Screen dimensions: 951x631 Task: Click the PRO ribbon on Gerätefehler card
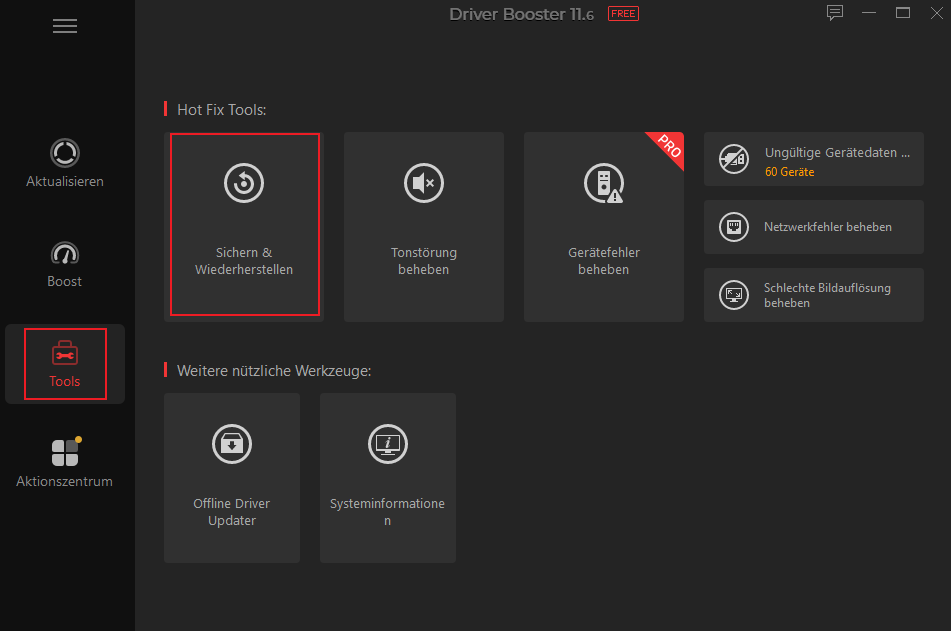pos(669,147)
